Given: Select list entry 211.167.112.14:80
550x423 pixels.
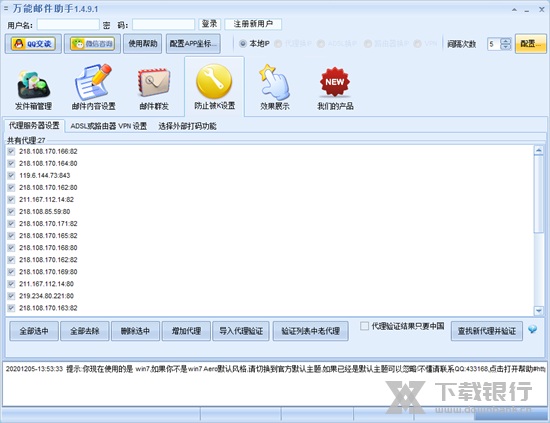Looking at the screenshot, I should [46, 284].
